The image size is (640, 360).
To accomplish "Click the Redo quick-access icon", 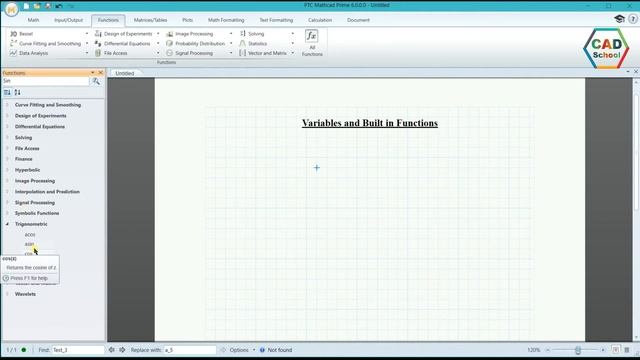I will pos(70,6).
